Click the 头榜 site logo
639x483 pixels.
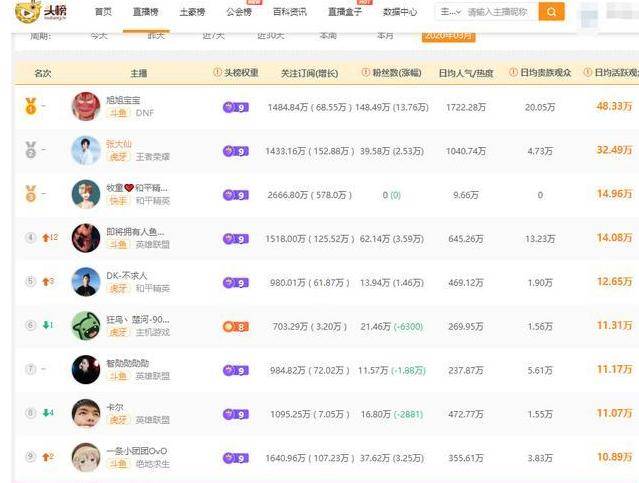click(40, 11)
